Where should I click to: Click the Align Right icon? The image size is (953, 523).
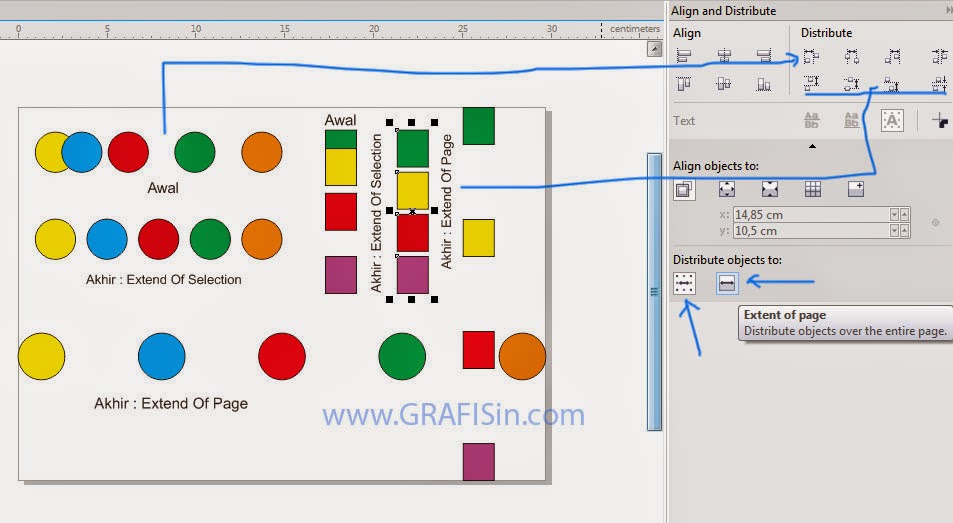(x=764, y=56)
